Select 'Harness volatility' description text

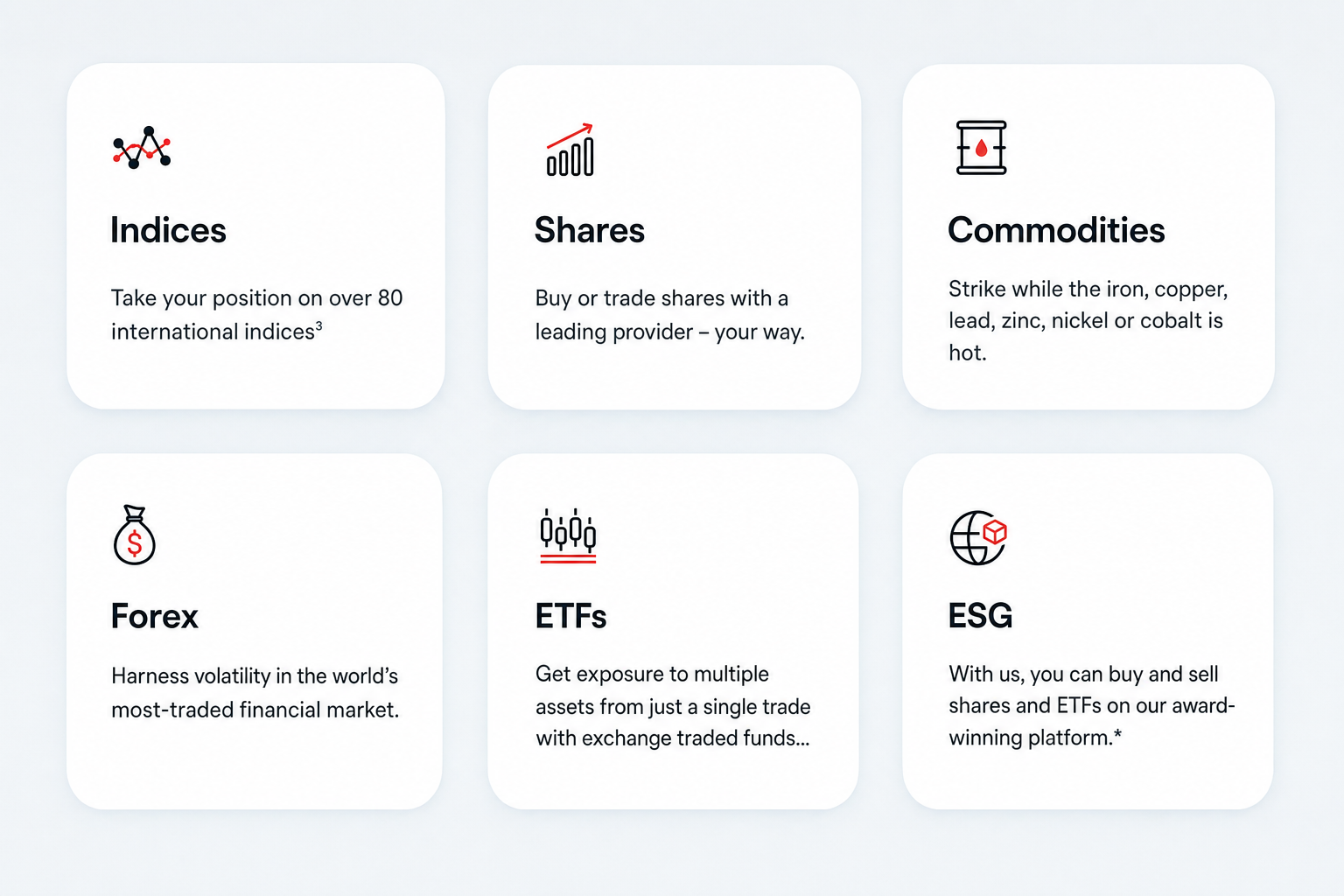click(x=255, y=693)
